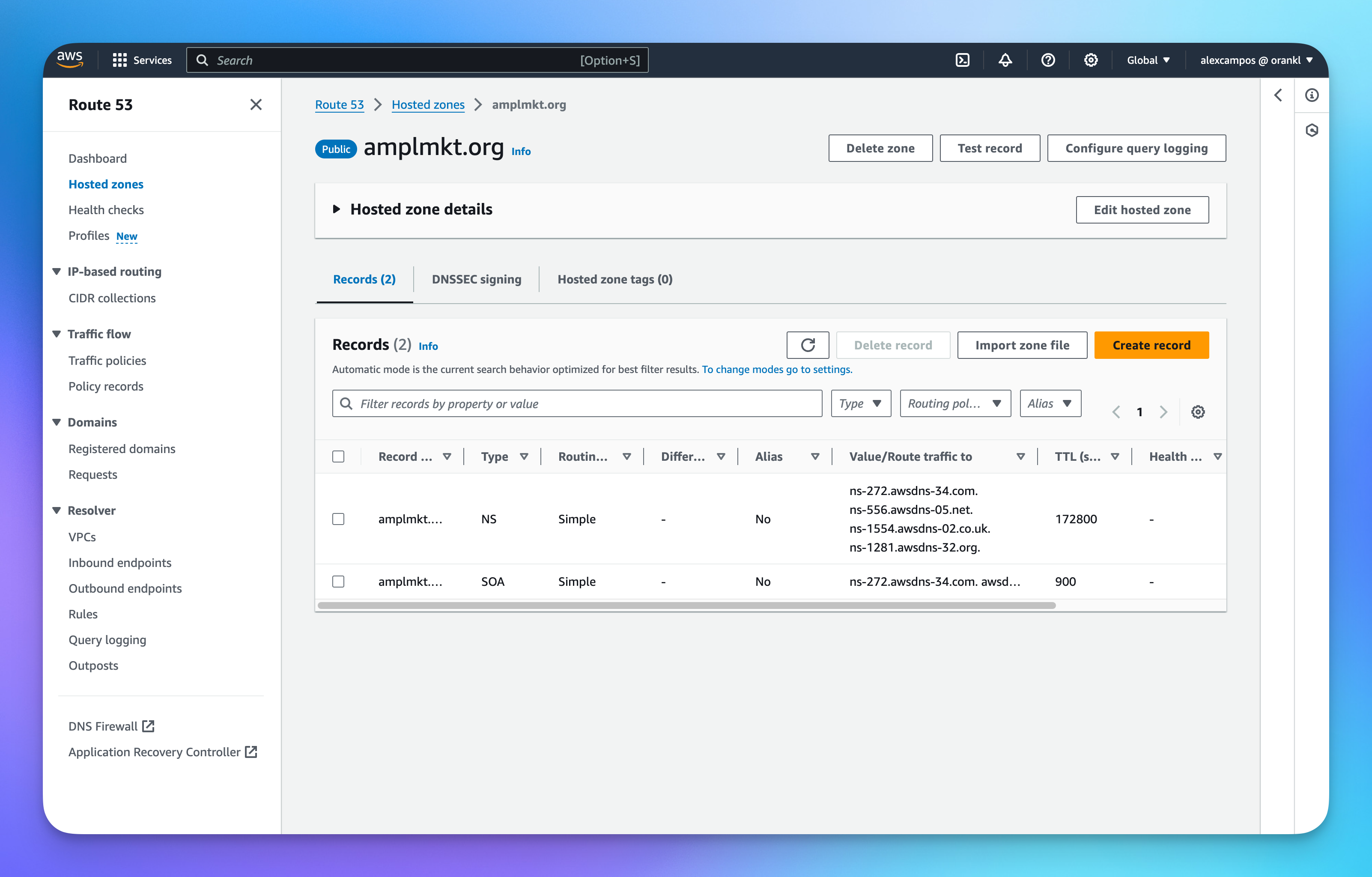Click the help question mark icon

tap(1048, 60)
